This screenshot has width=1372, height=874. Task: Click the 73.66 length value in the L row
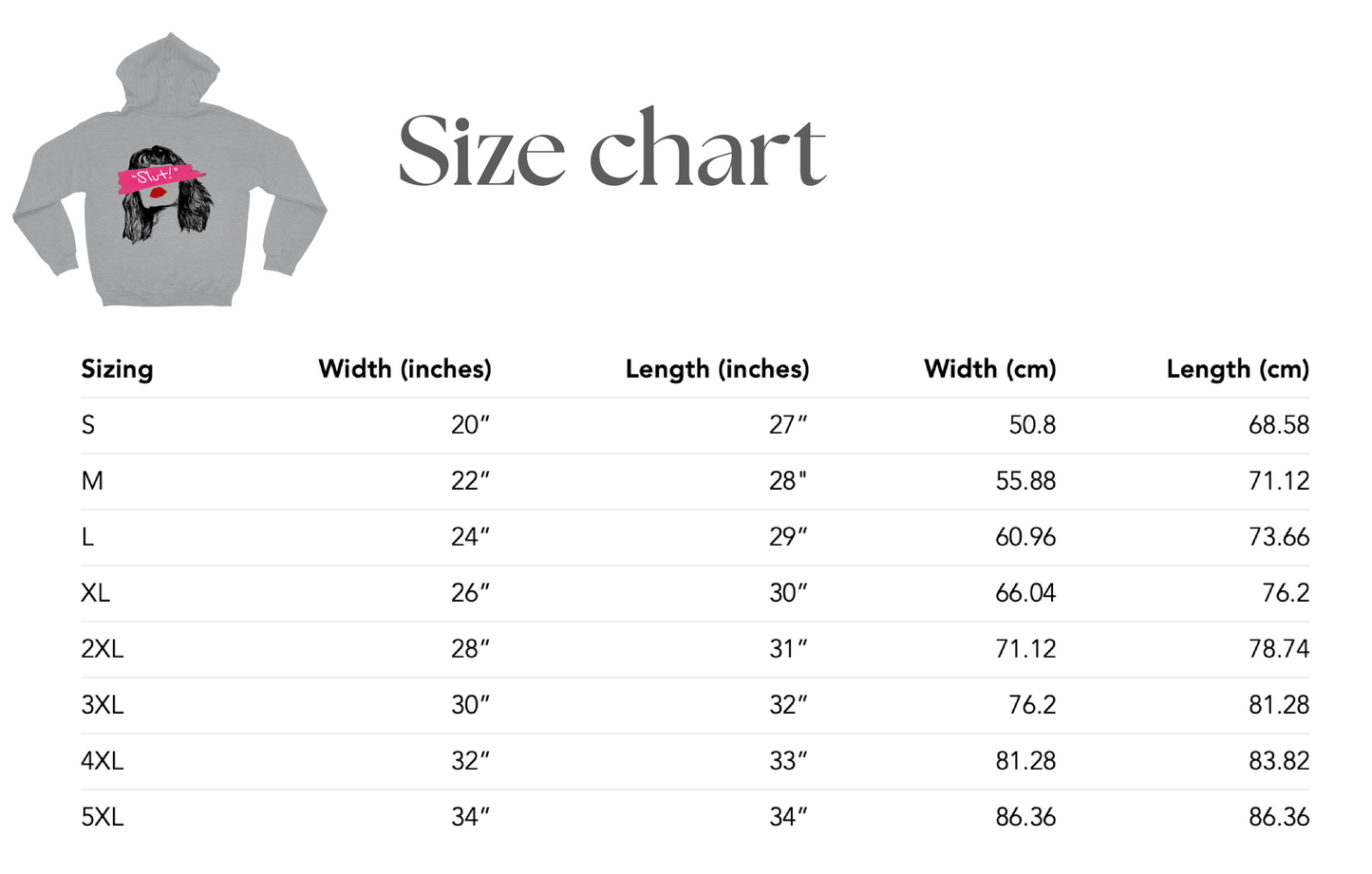click(1278, 537)
